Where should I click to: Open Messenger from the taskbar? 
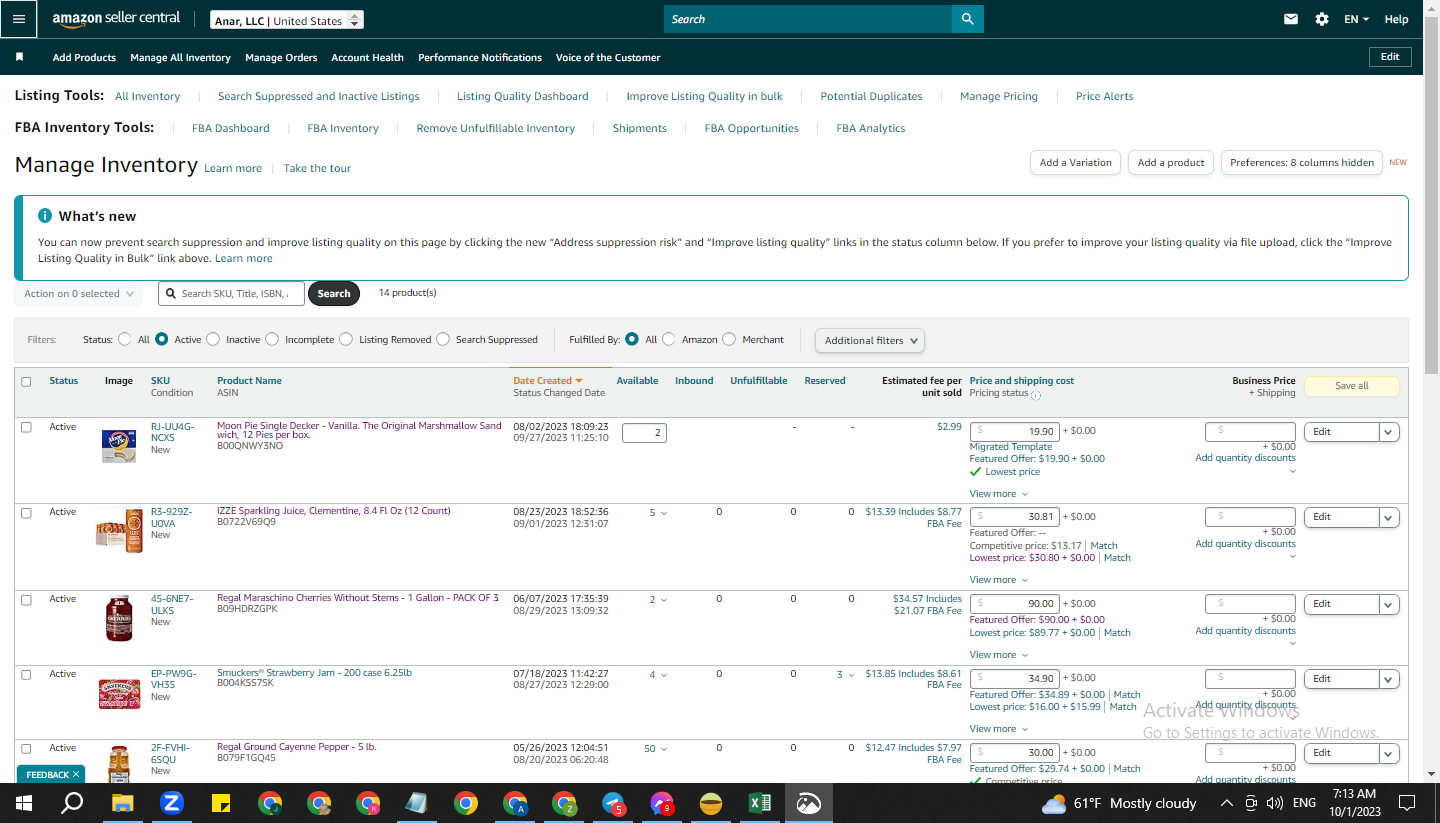[662, 803]
